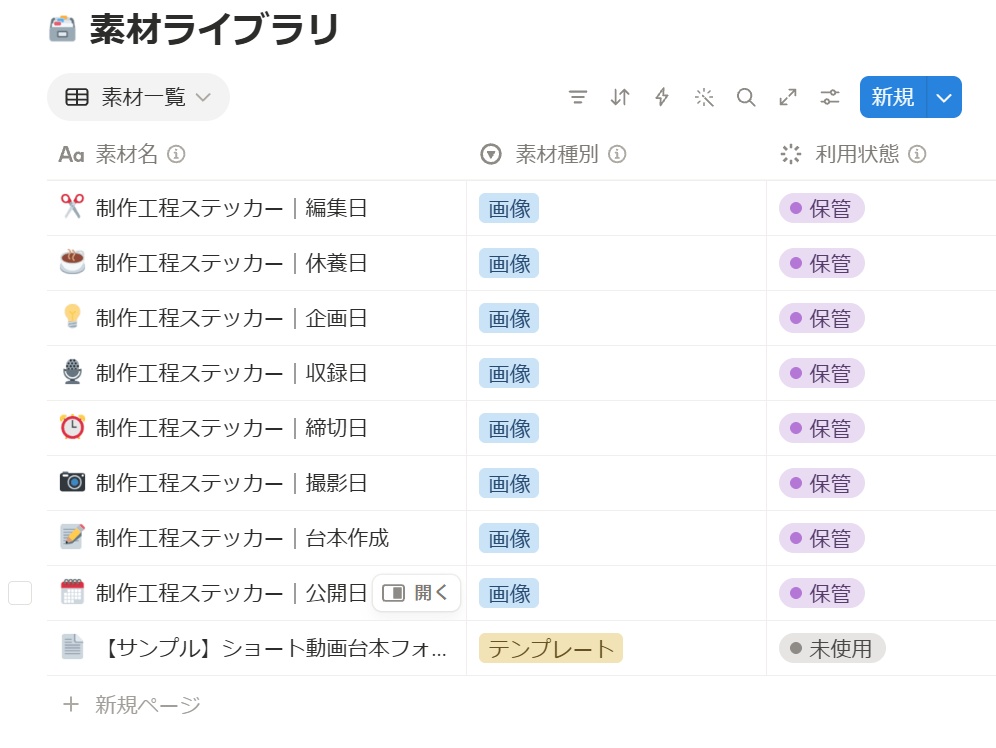Select the alarm clock icon of 締切日 row
996x748 pixels.
[x=72, y=427]
